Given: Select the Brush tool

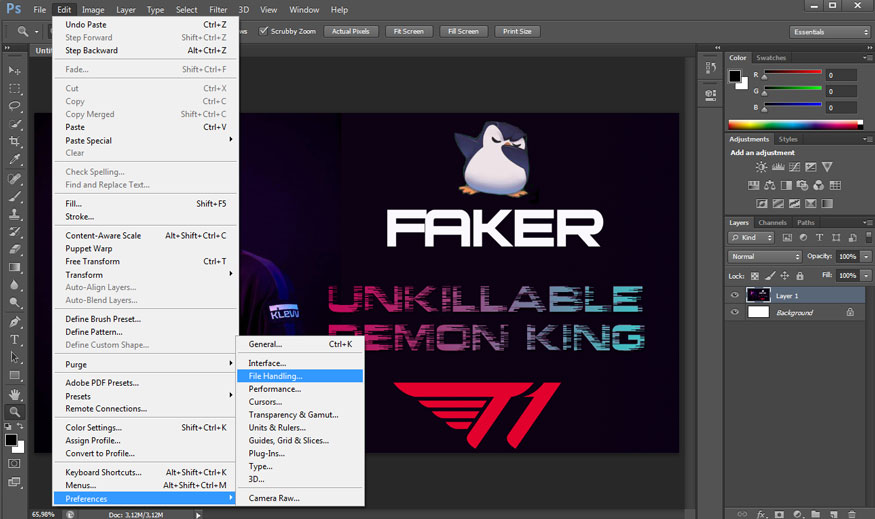Looking at the screenshot, I should [x=15, y=196].
